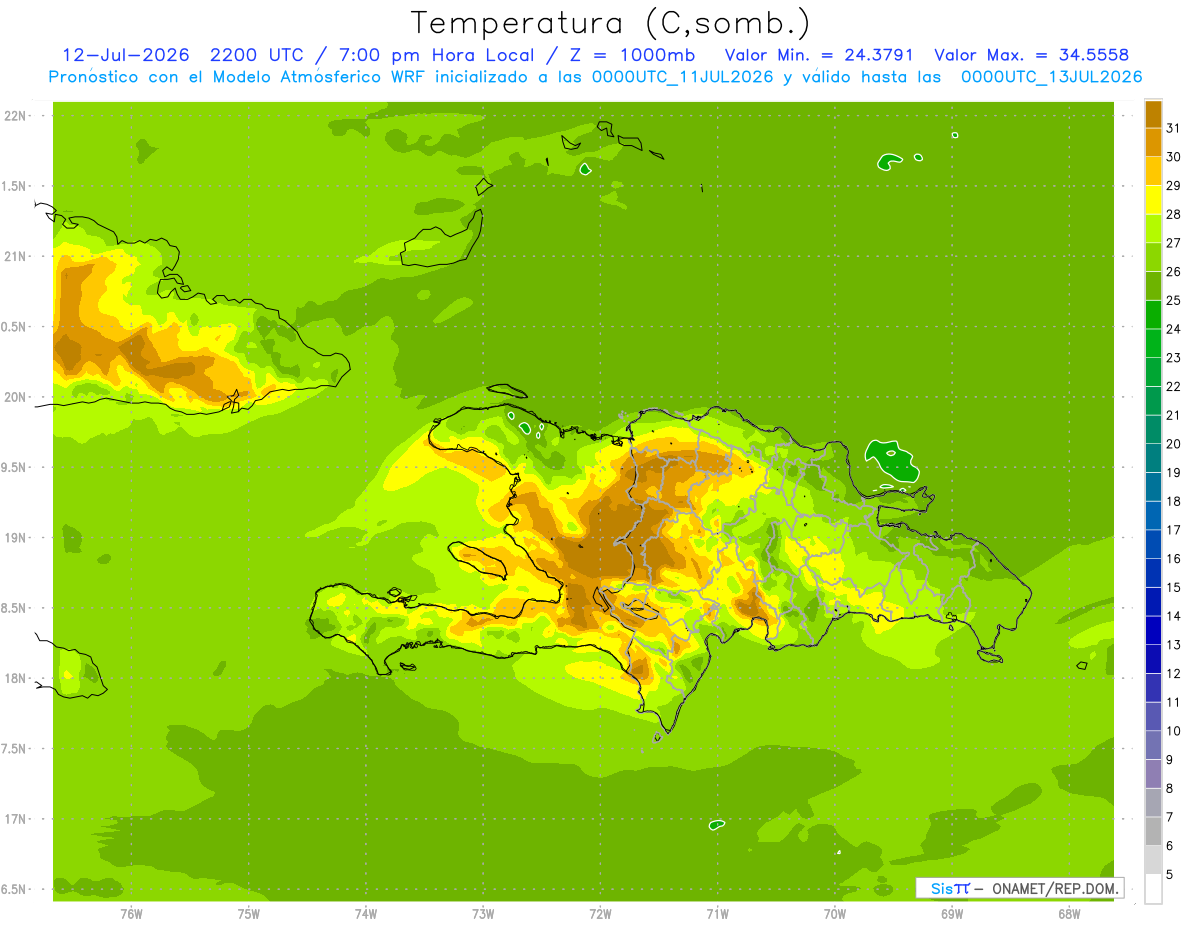Pick the purple swatch between legend 8 and 9
The height and width of the screenshot is (927, 1200).
click(1153, 774)
